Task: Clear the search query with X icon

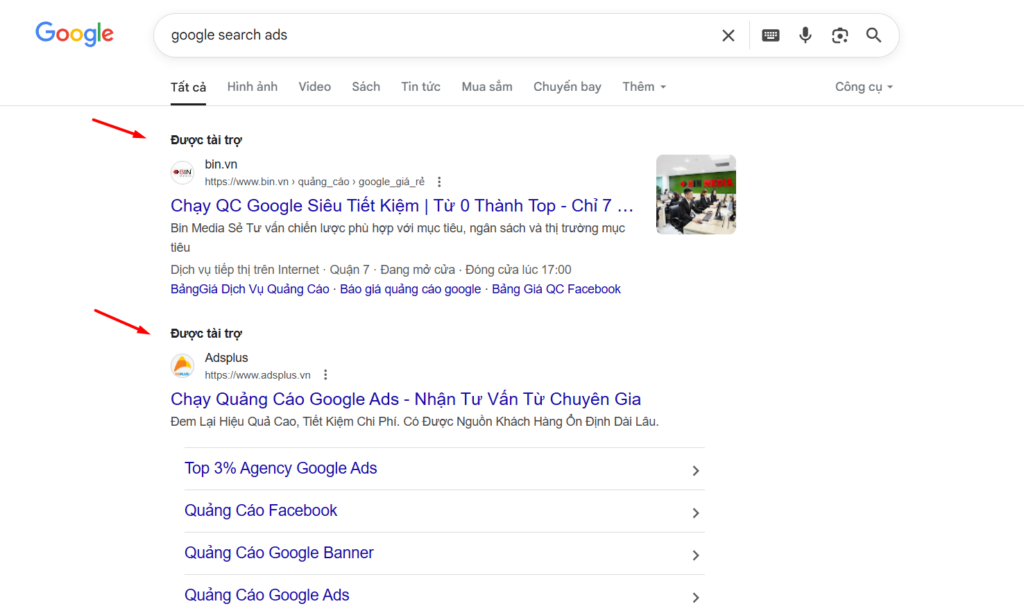Action: 728,35
